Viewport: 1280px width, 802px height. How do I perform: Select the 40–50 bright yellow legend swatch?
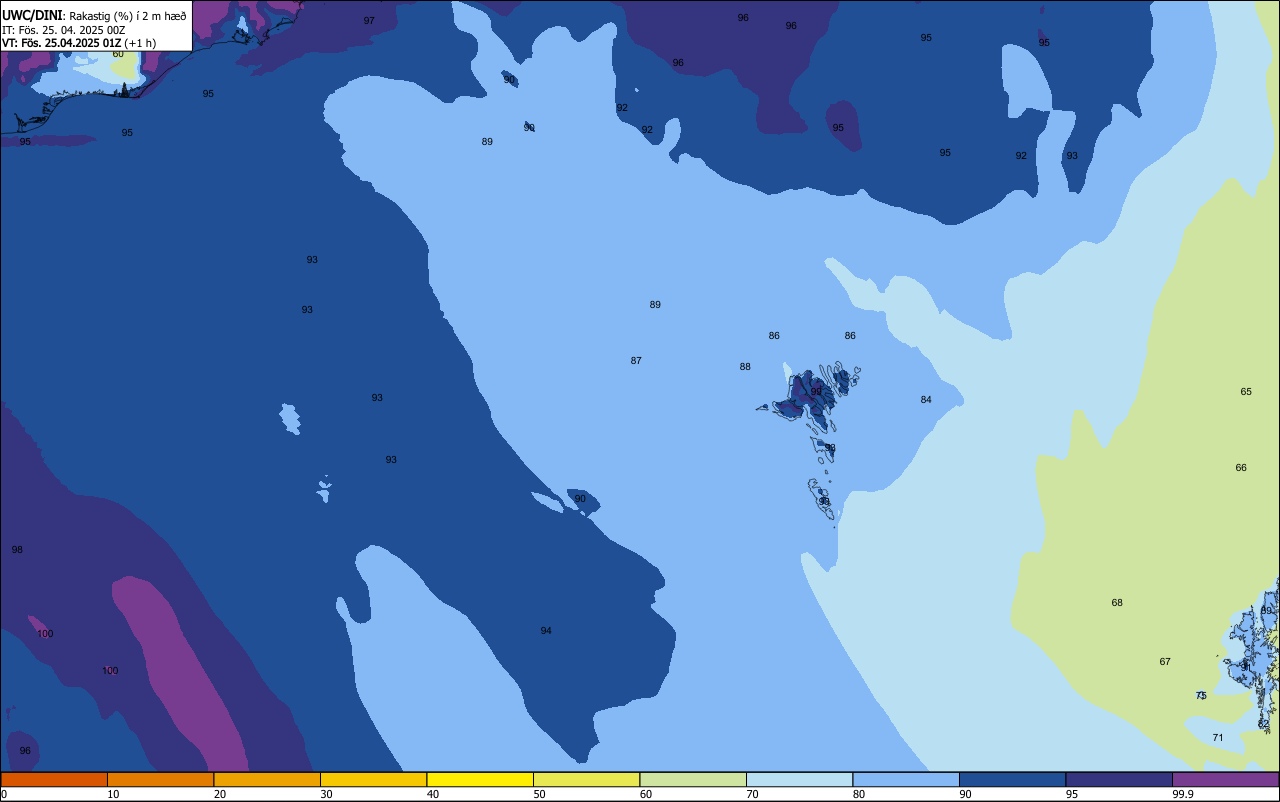pyautogui.click(x=480, y=779)
